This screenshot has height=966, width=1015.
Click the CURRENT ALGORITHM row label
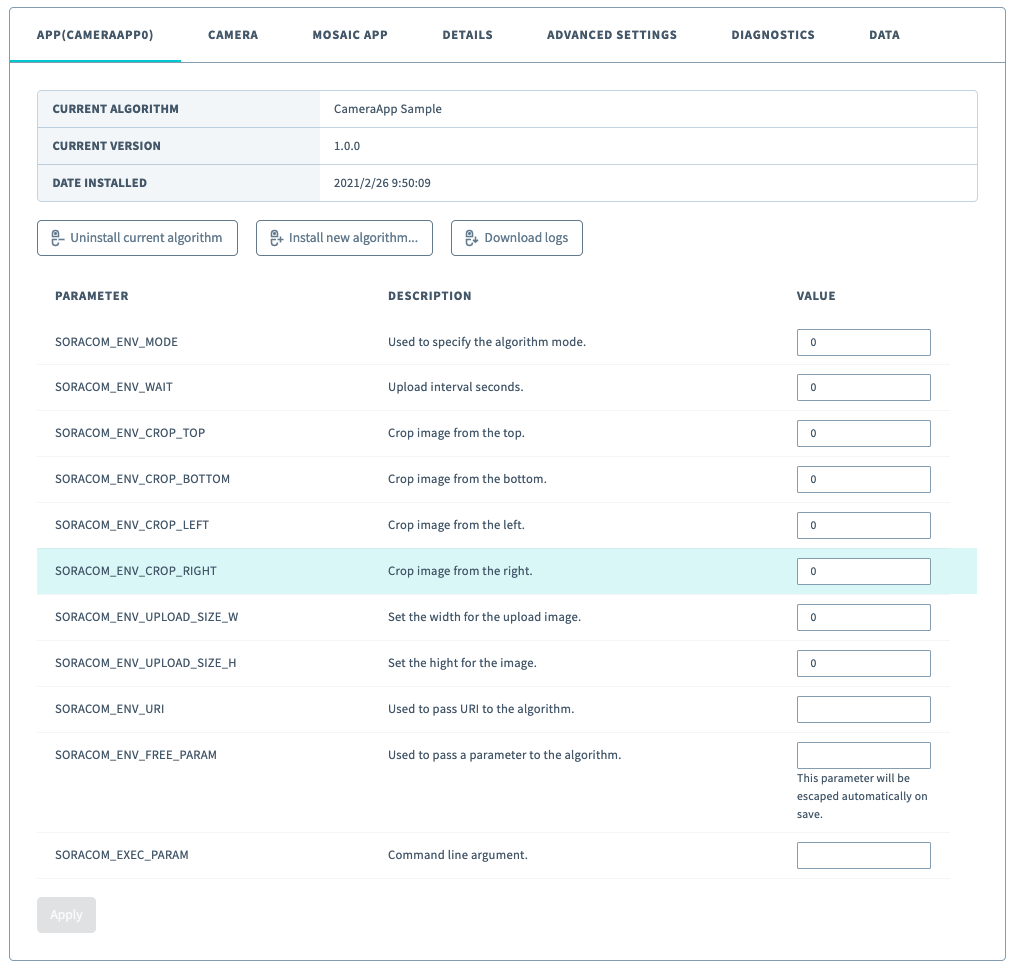click(115, 109)
